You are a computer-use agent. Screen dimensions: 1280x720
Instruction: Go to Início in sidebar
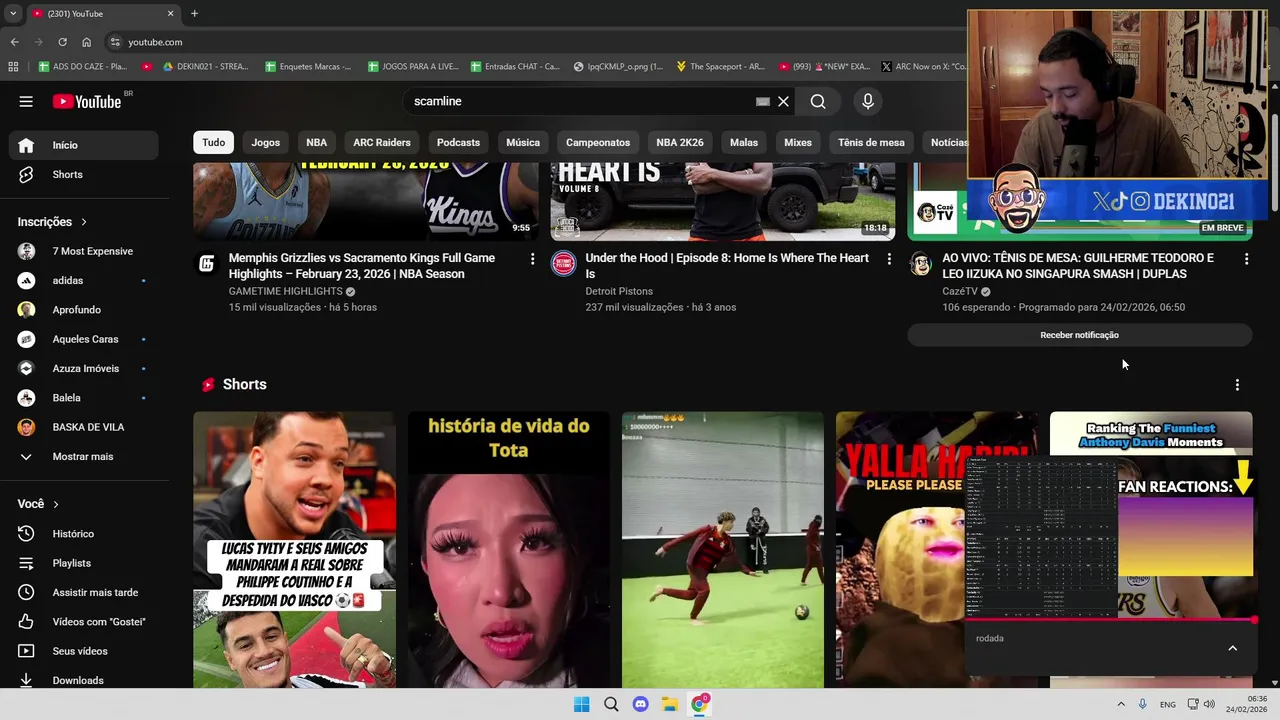(x=84, y=145)
